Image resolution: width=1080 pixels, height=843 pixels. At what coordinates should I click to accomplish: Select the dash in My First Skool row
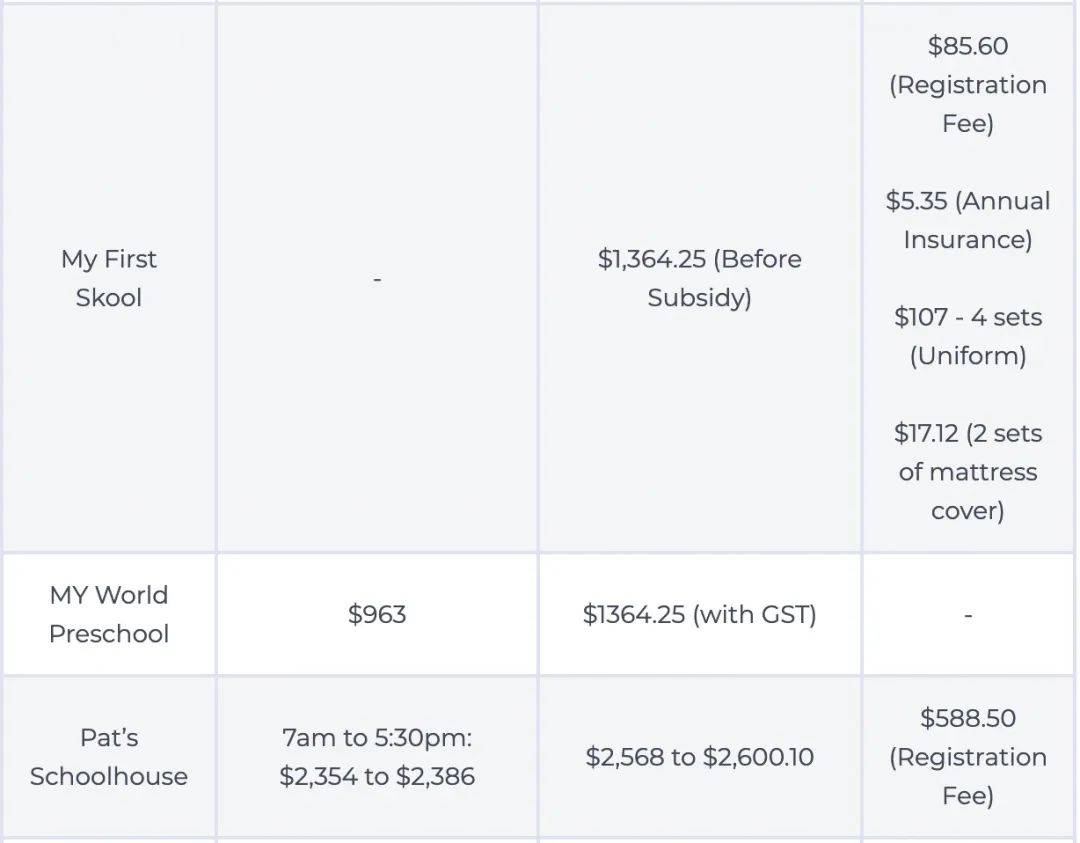click(377, 279)
